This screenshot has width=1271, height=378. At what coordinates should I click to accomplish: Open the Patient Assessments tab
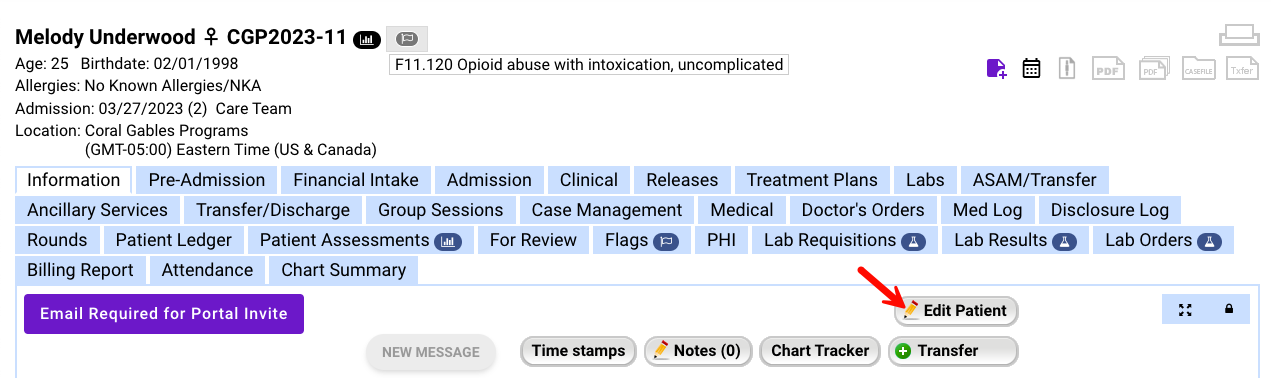tap(360, 240)
